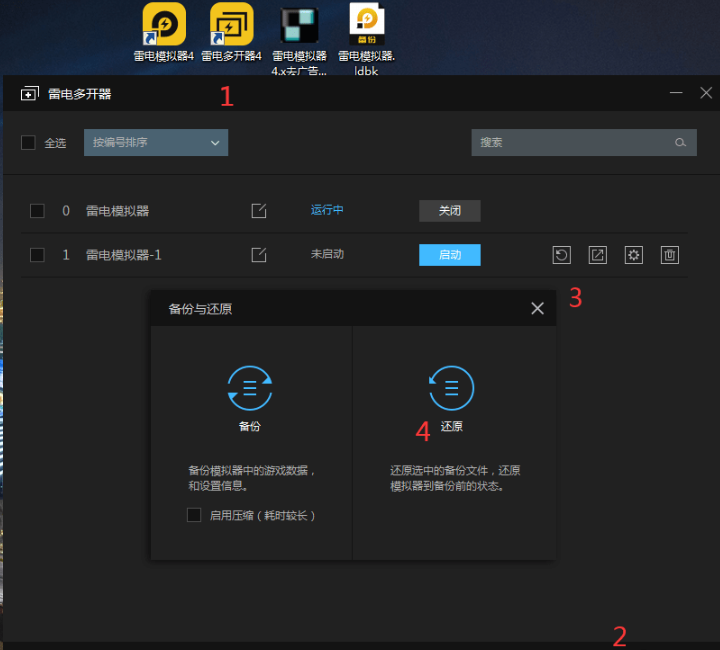This screenshot has width=720, height=650.
Task: Click the rename edit icon for 雷电模拟器-1
Action: click(259, 255)
